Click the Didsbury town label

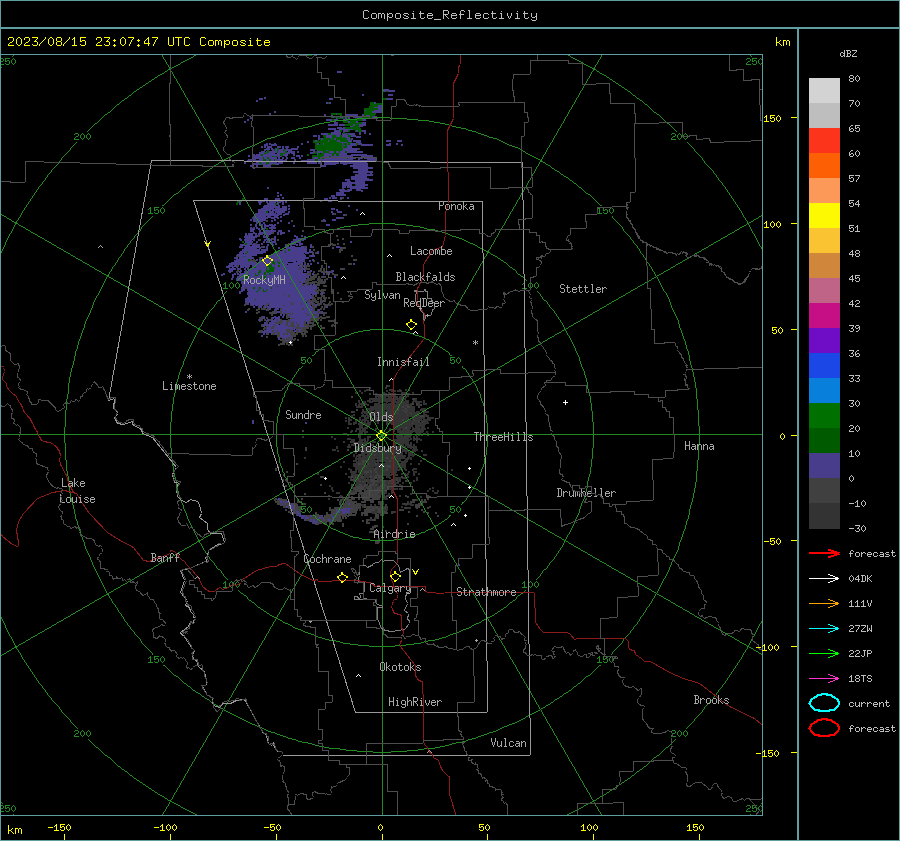(x=377, y=448)
